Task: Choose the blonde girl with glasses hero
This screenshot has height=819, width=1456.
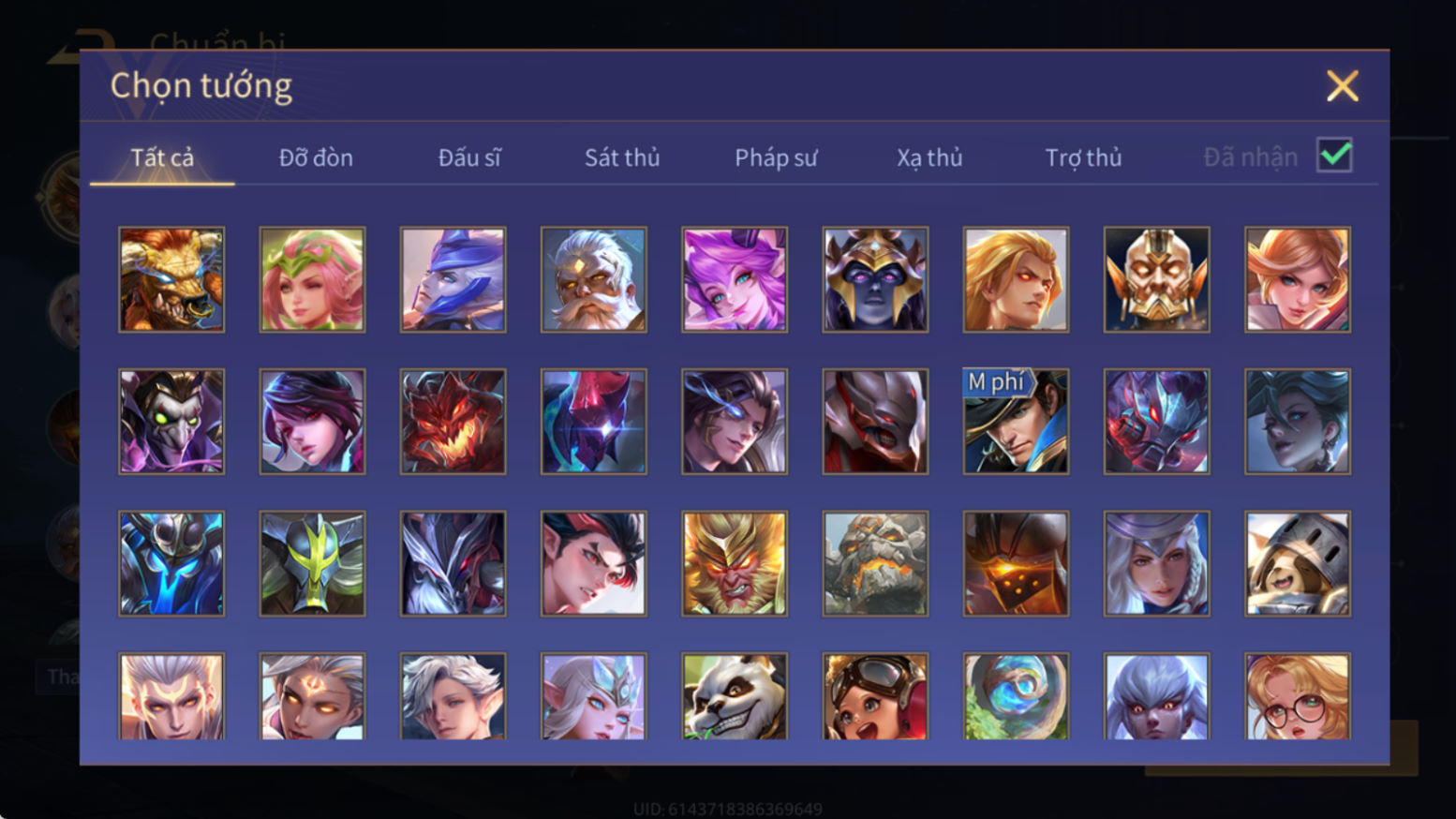Action: pyautogui.click(x=1298, y=696)
